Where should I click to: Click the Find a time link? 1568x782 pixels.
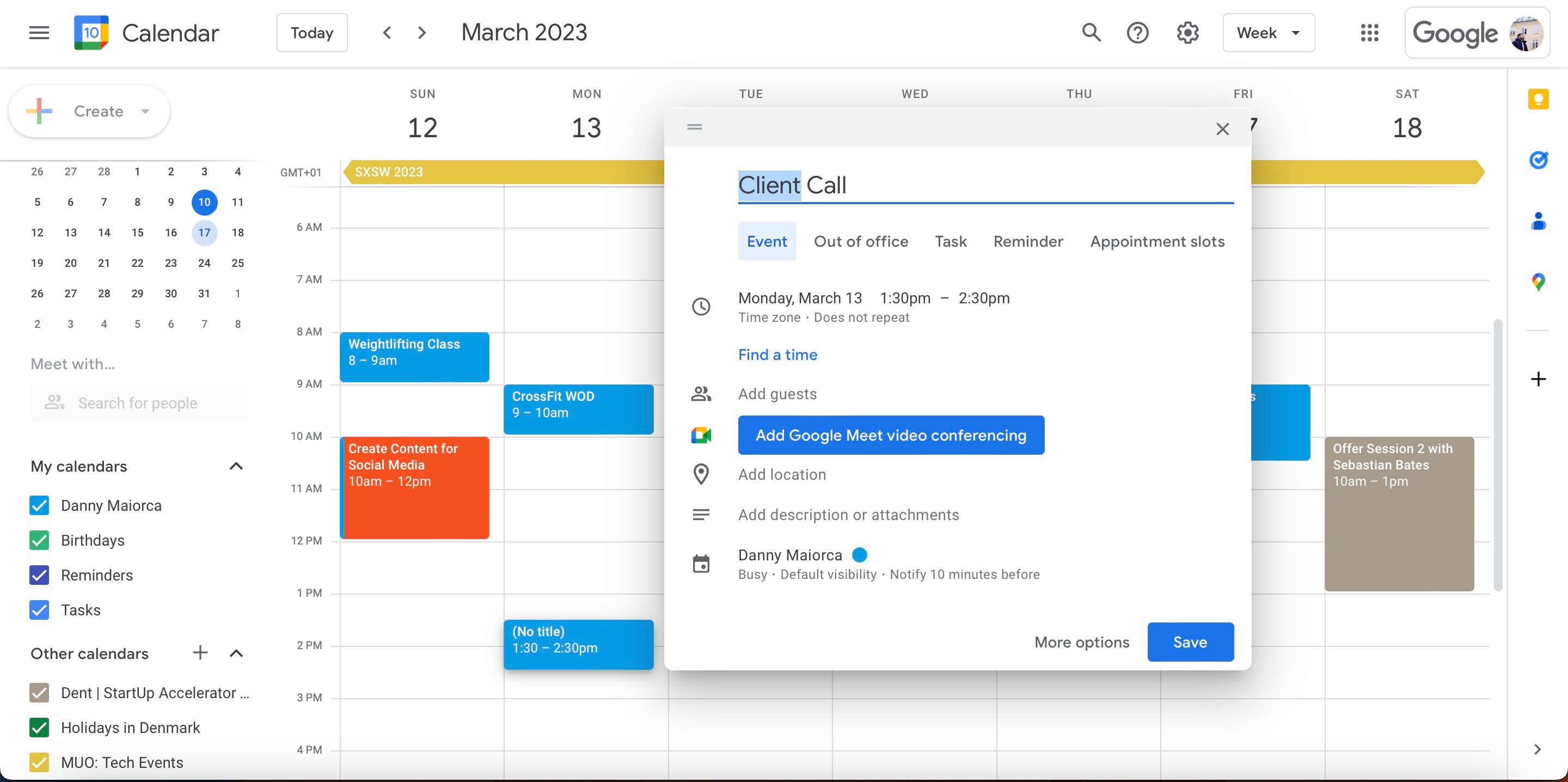[x=777, y=355]
